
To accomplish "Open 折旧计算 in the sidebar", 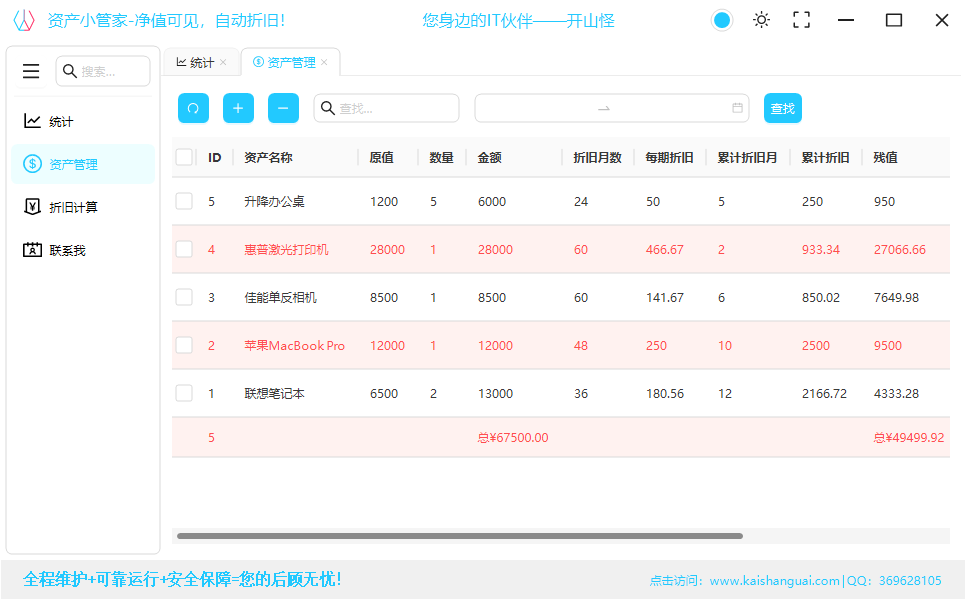I will click(83, 207).
